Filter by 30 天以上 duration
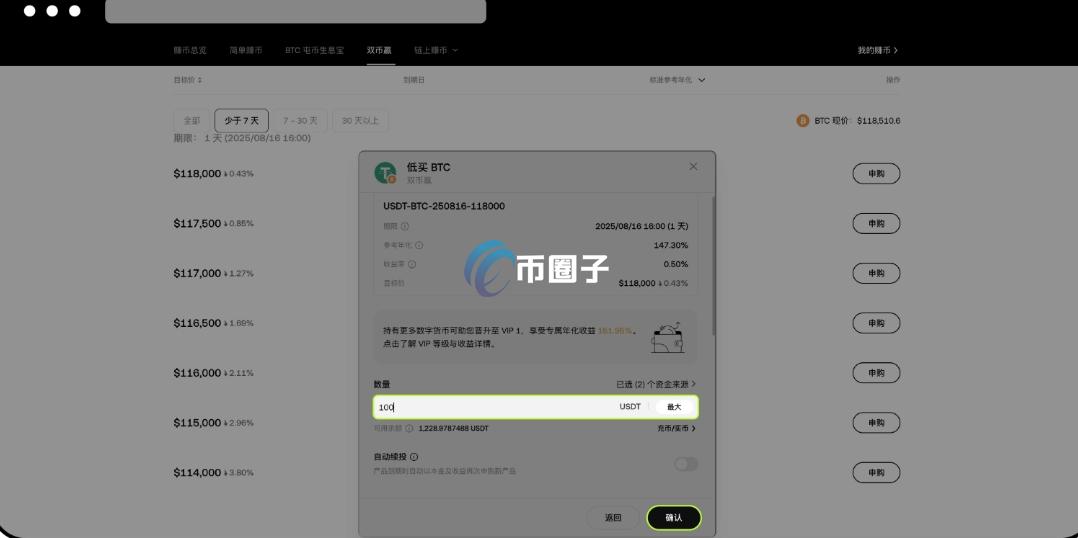The image size is (1078, 538). (360, 121)
